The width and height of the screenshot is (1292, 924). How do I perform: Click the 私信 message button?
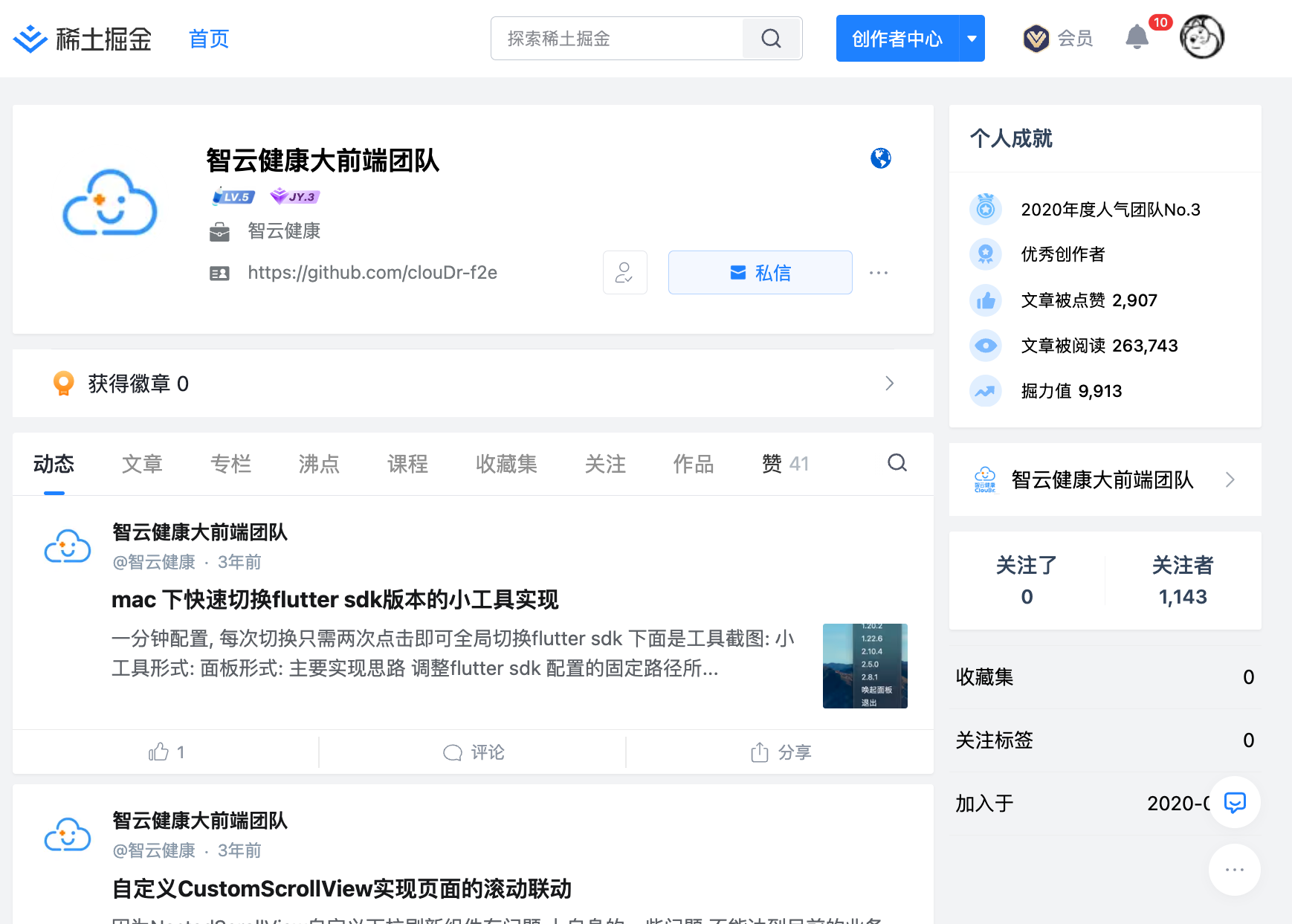pyautogui.click(x=760, y=273)
